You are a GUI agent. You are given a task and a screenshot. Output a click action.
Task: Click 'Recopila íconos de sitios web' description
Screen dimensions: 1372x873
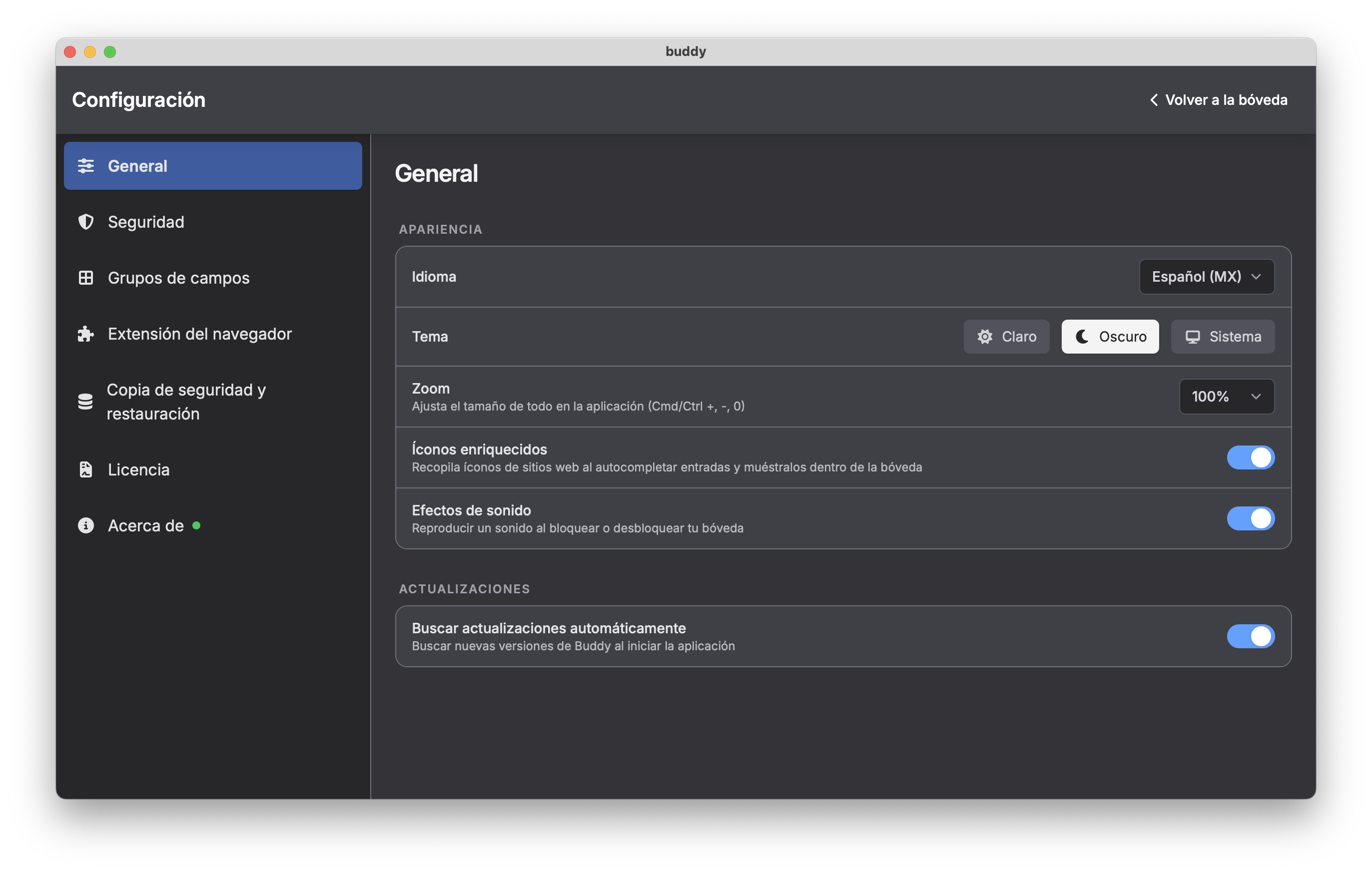667,467
